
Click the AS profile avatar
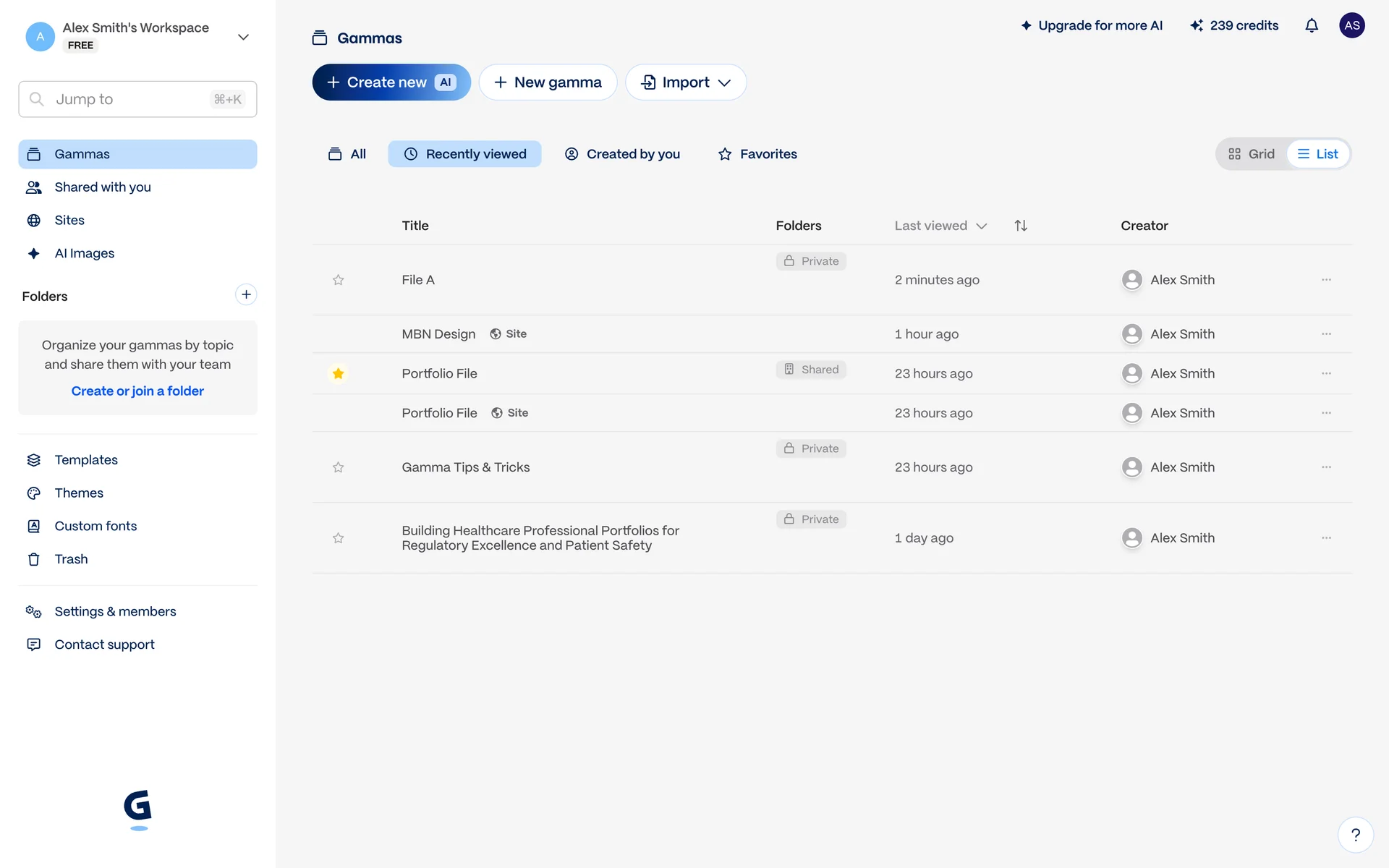(1351, 26)
